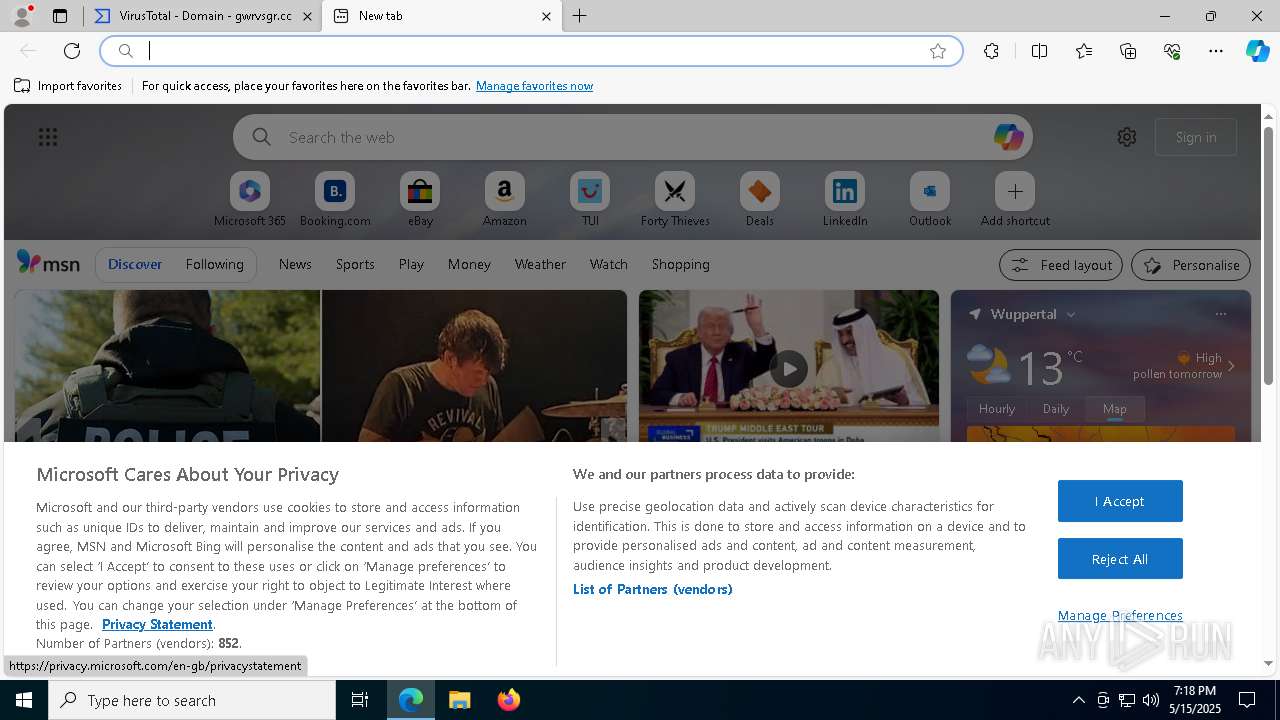
Task: Click Import favorites
Action: coord(68,86)
